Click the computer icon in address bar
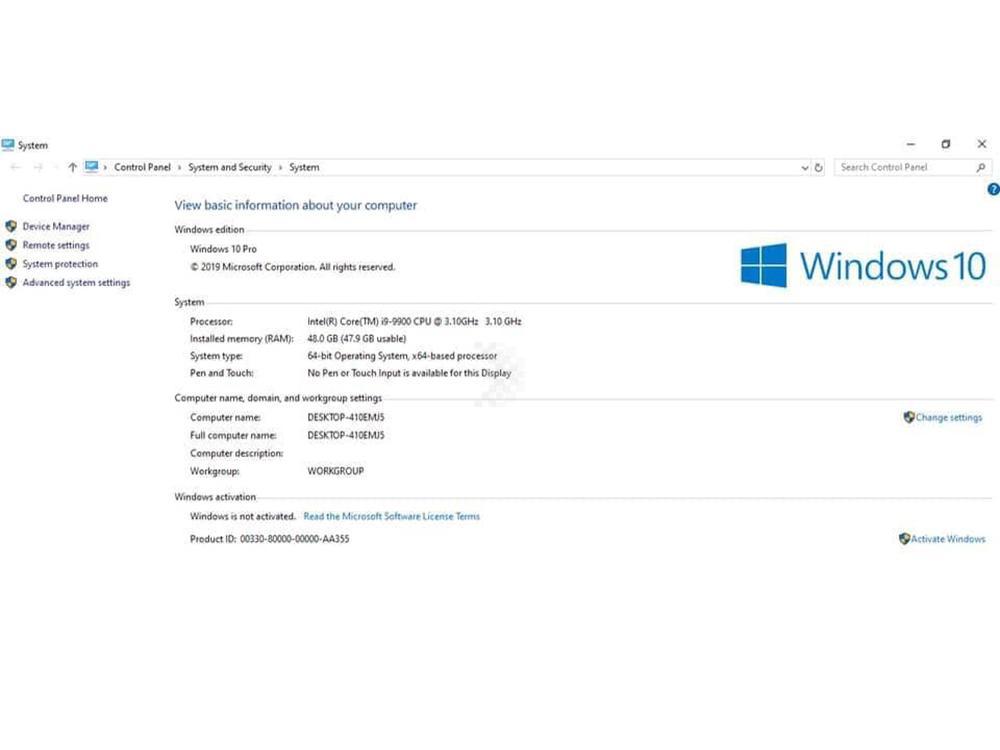 pos(92,167)
